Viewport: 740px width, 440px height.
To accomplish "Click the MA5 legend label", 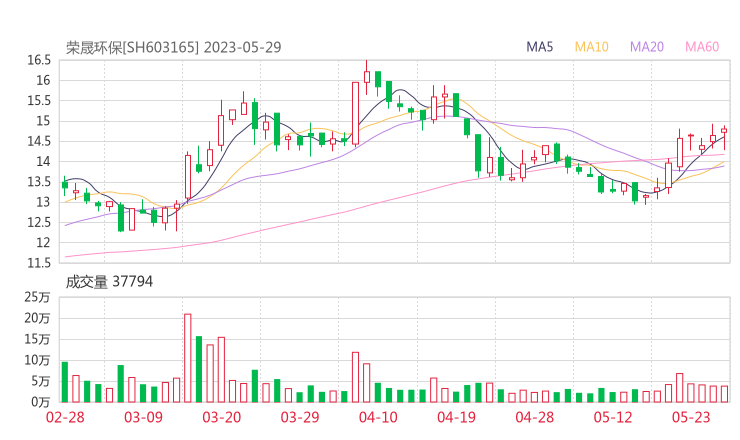I will (x=539, y=47).
